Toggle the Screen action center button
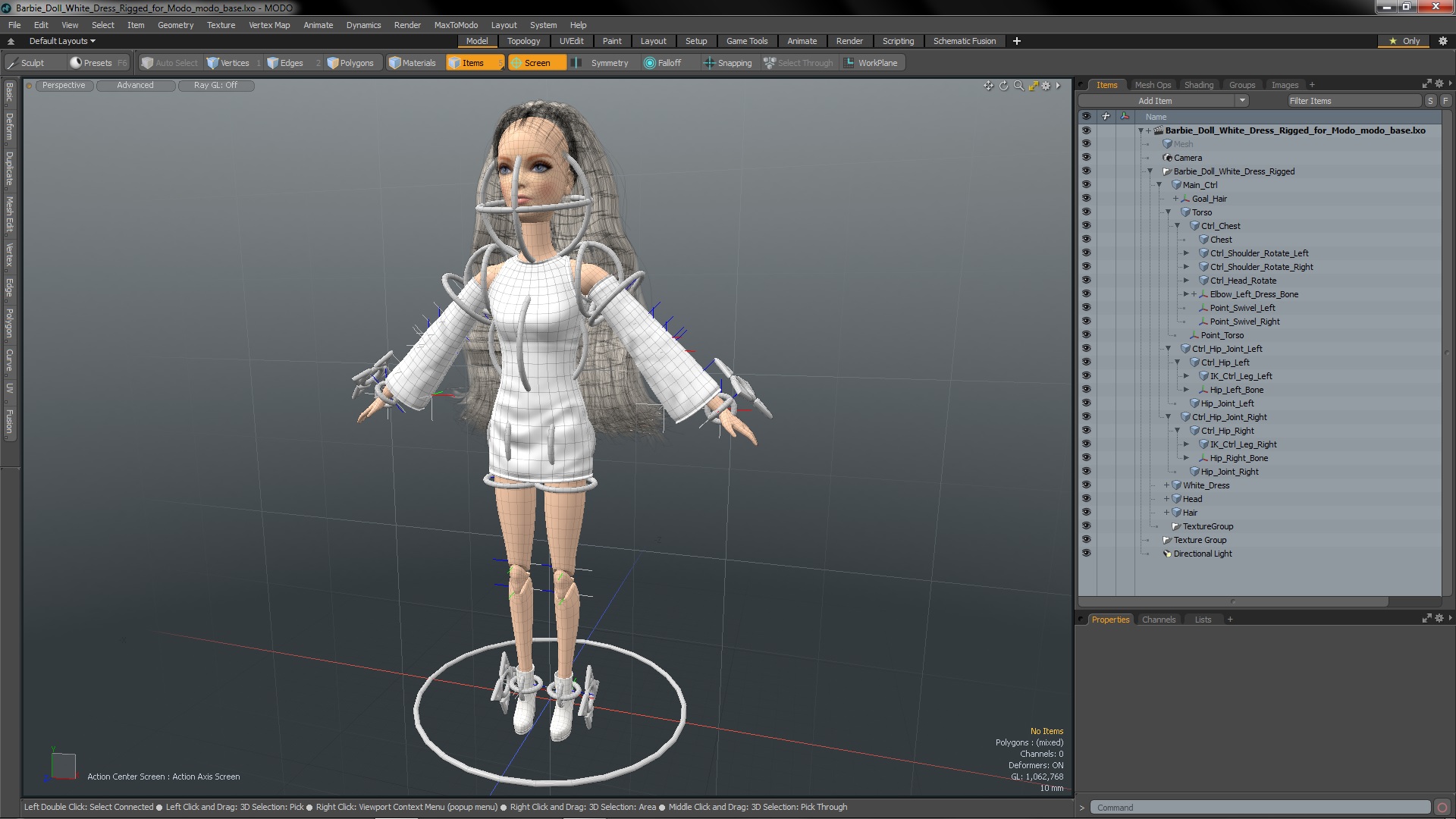Viewport: 1456px width, 819px height. 536,63
